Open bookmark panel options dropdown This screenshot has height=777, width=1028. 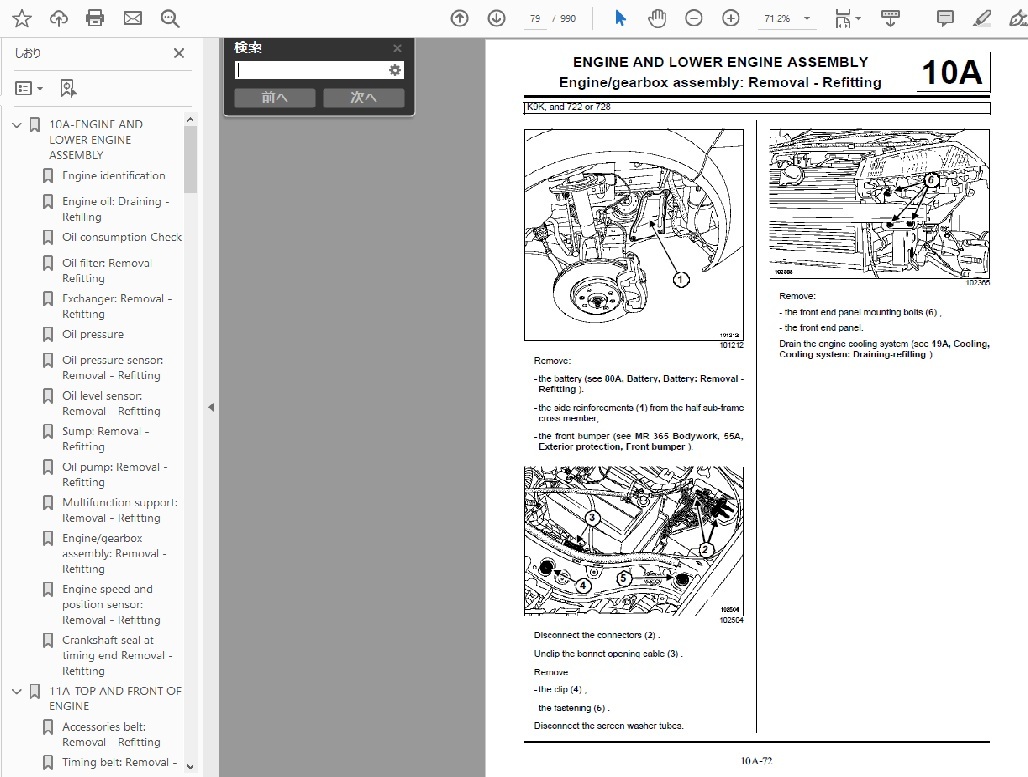30,88
